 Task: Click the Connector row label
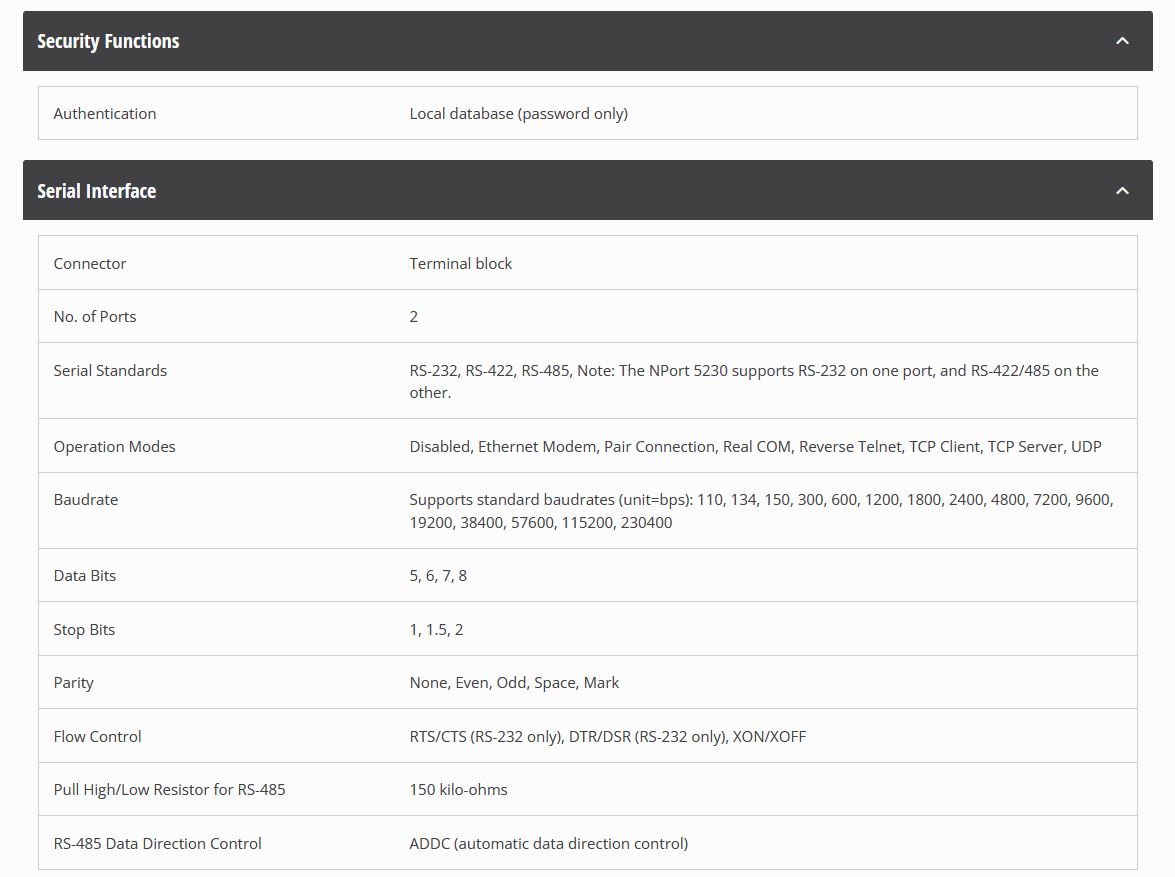pos(89,263)
